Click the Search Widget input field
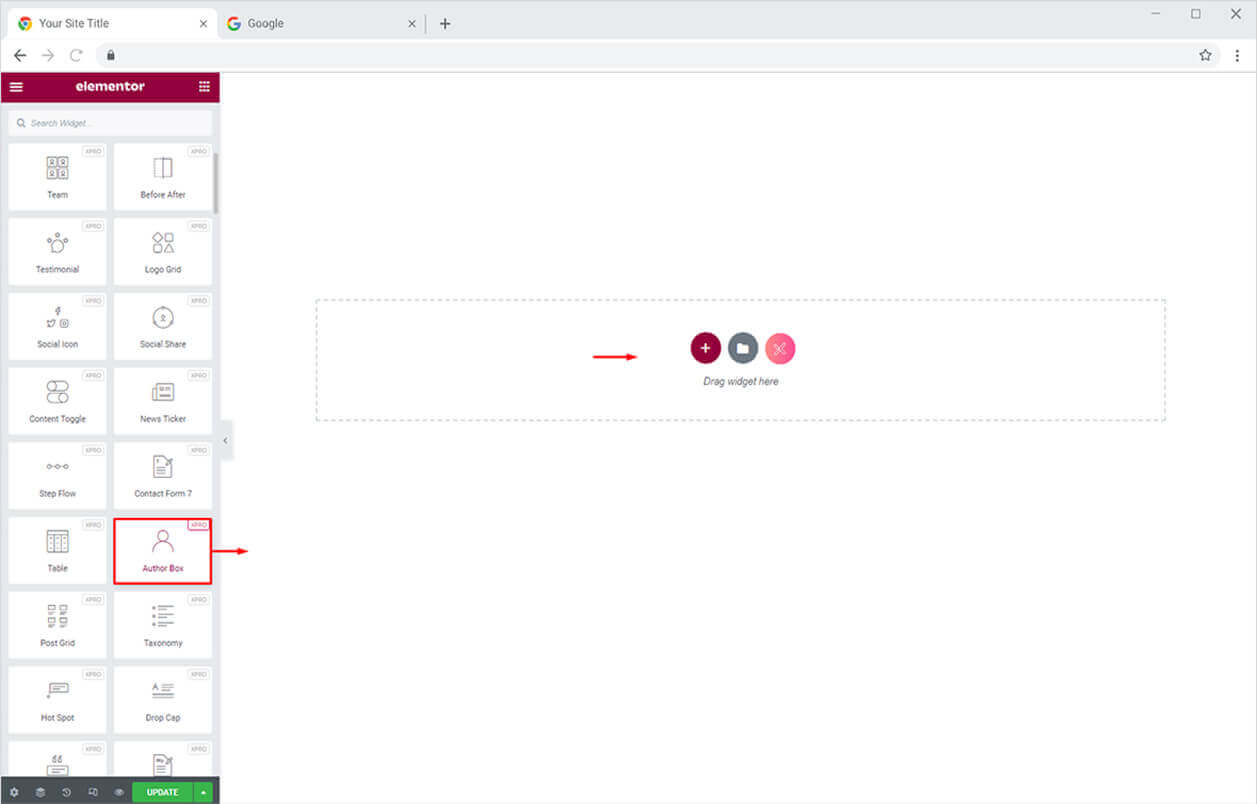Image resolution: width=1257 pixels, height=804 pixels. 110,123
